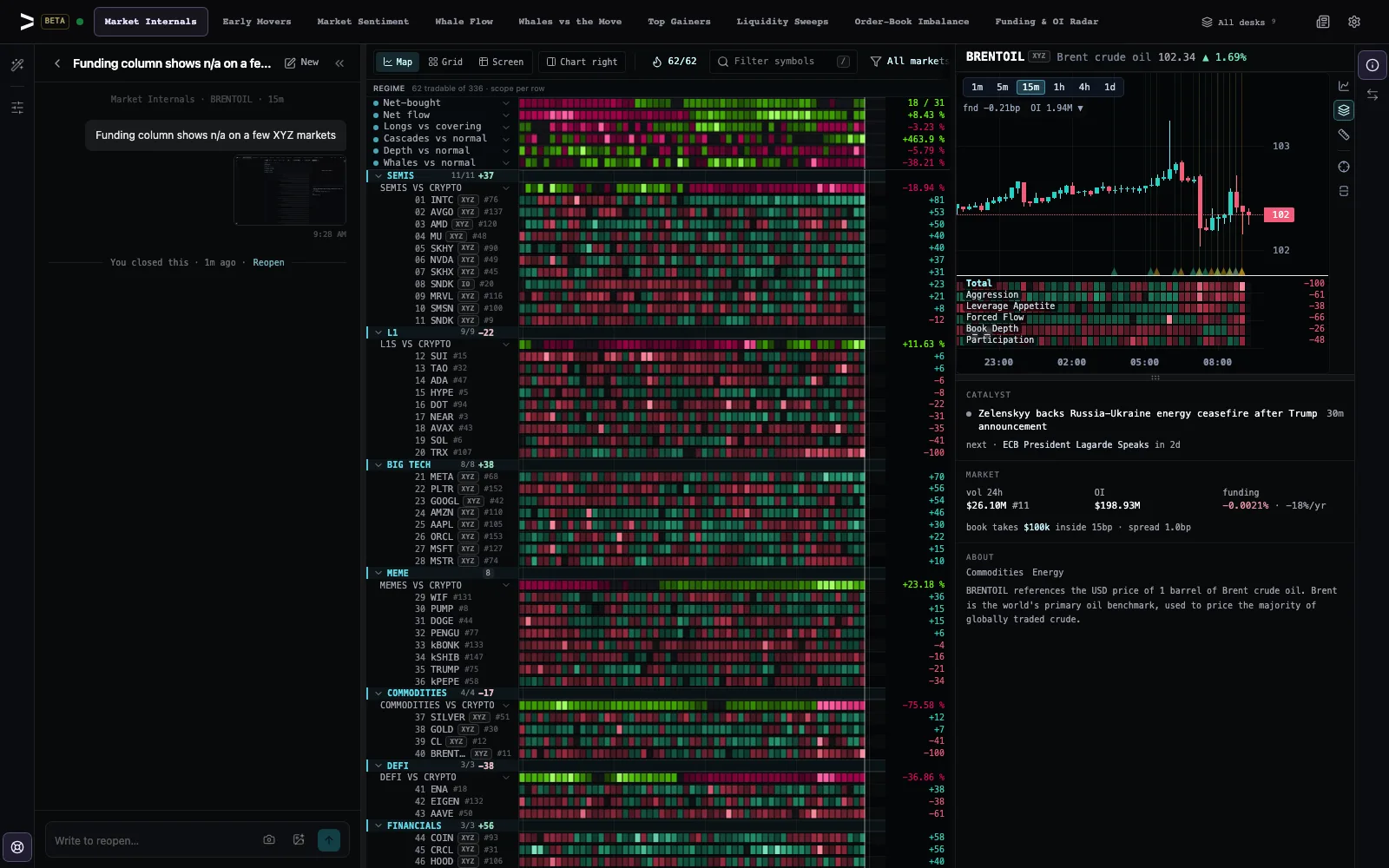Open the attached screenshot thumbnail in chat
Viewport: 1389px width, 868px height.
tap(290, 190)
